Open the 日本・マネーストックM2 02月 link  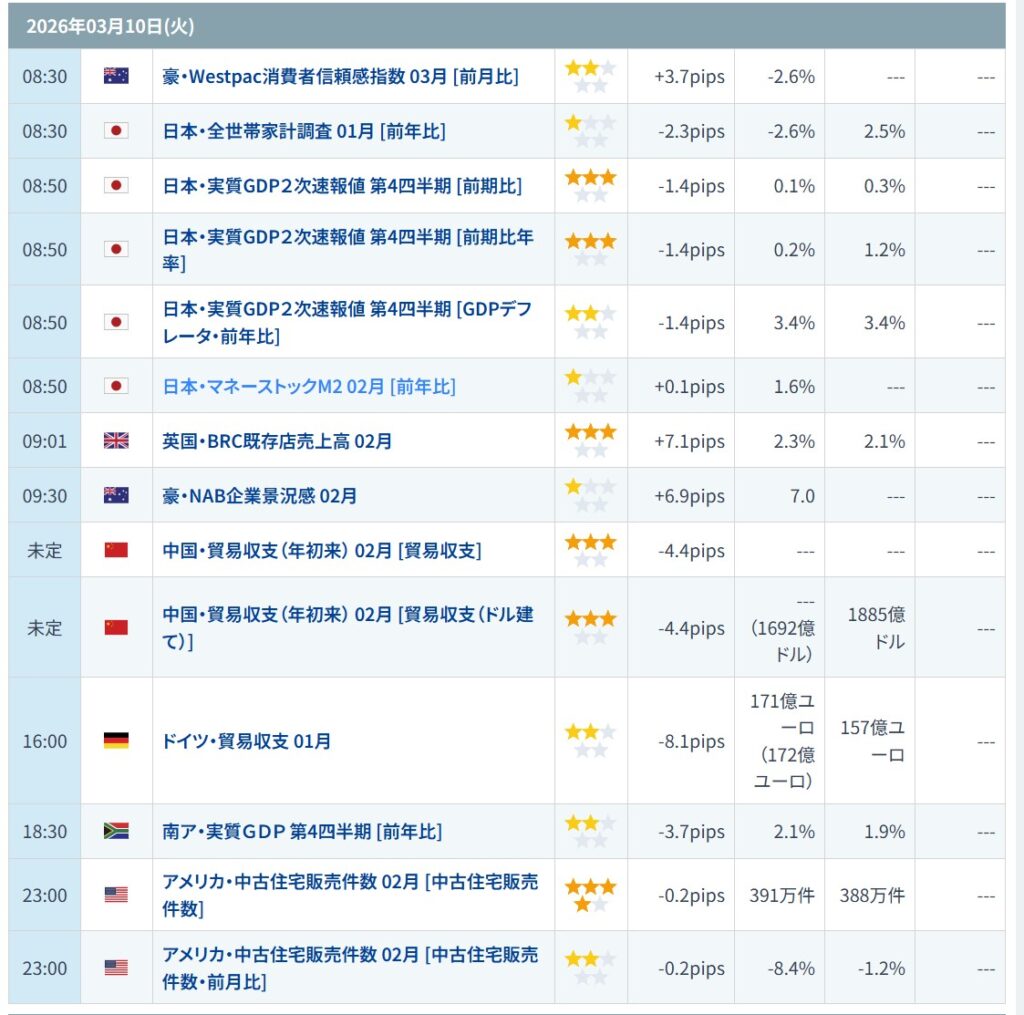coord(308,386)
